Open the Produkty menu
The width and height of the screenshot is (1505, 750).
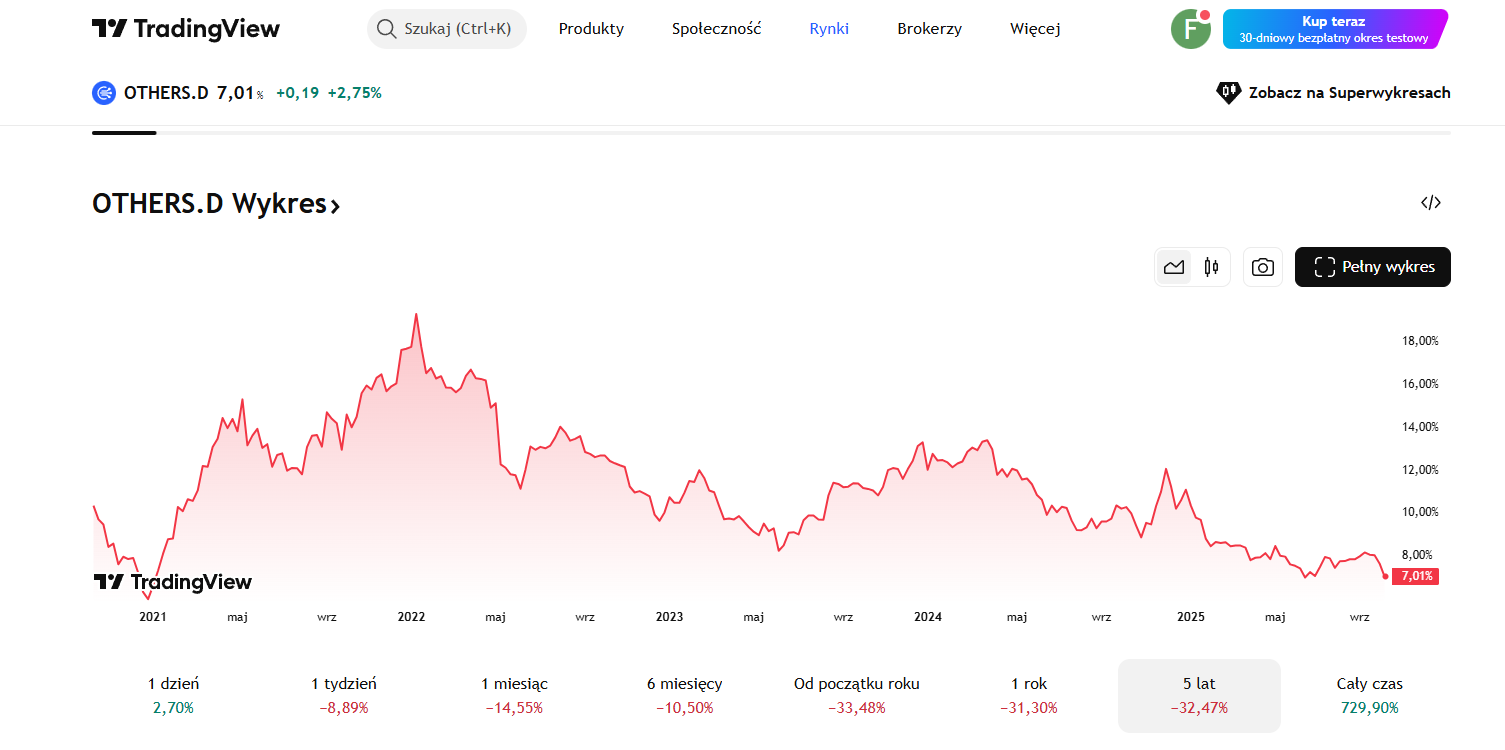[591, 29]
